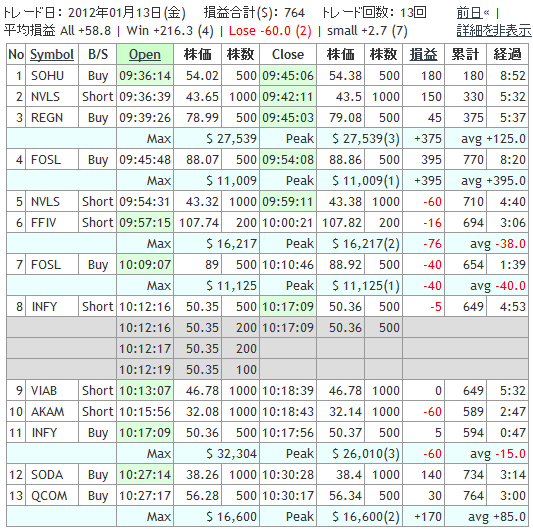Click share count 100 in sub-fill row
The width and height of the screenshot is (533, 529).
(240, 370)
